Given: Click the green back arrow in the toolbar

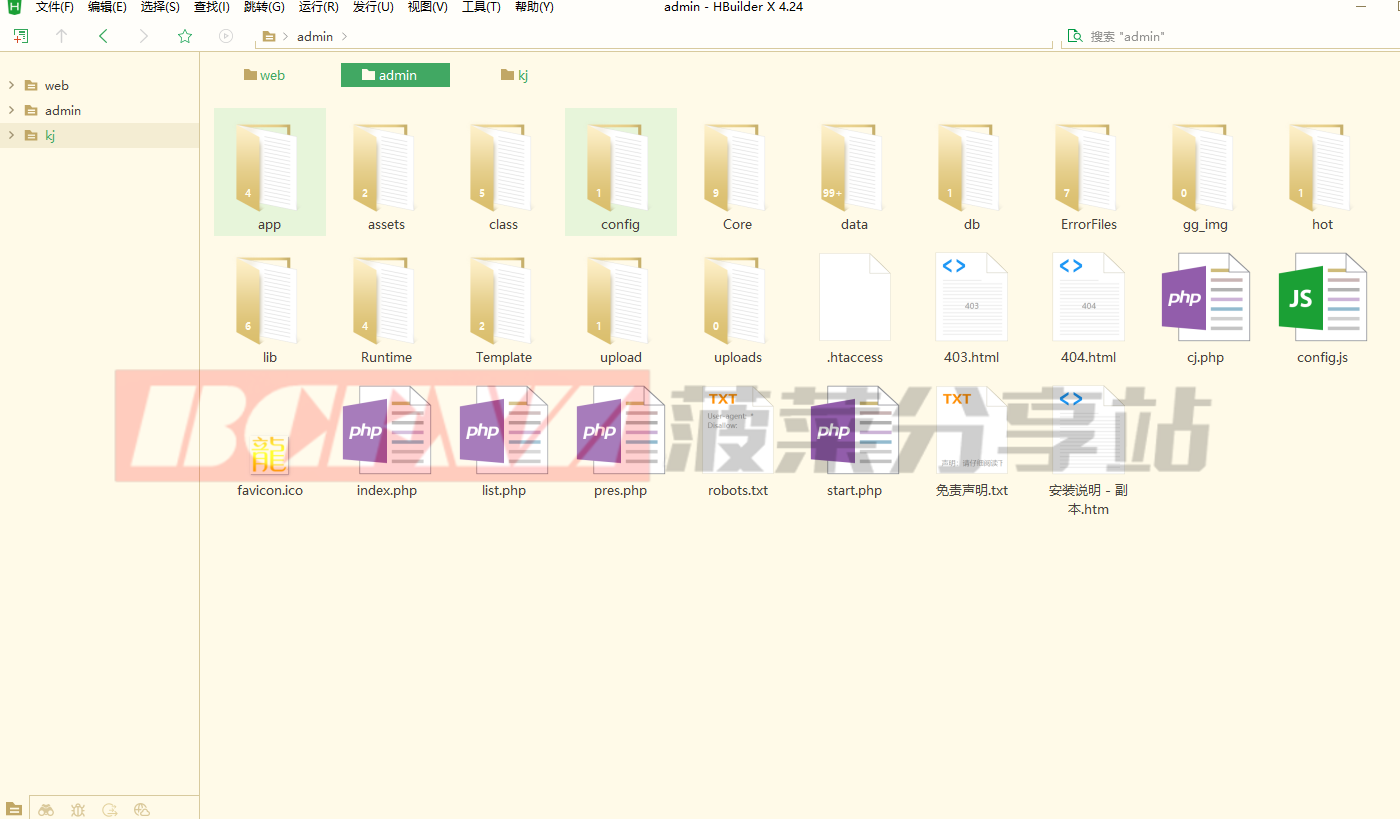Looking at the screenshot, I should (103, 36).
